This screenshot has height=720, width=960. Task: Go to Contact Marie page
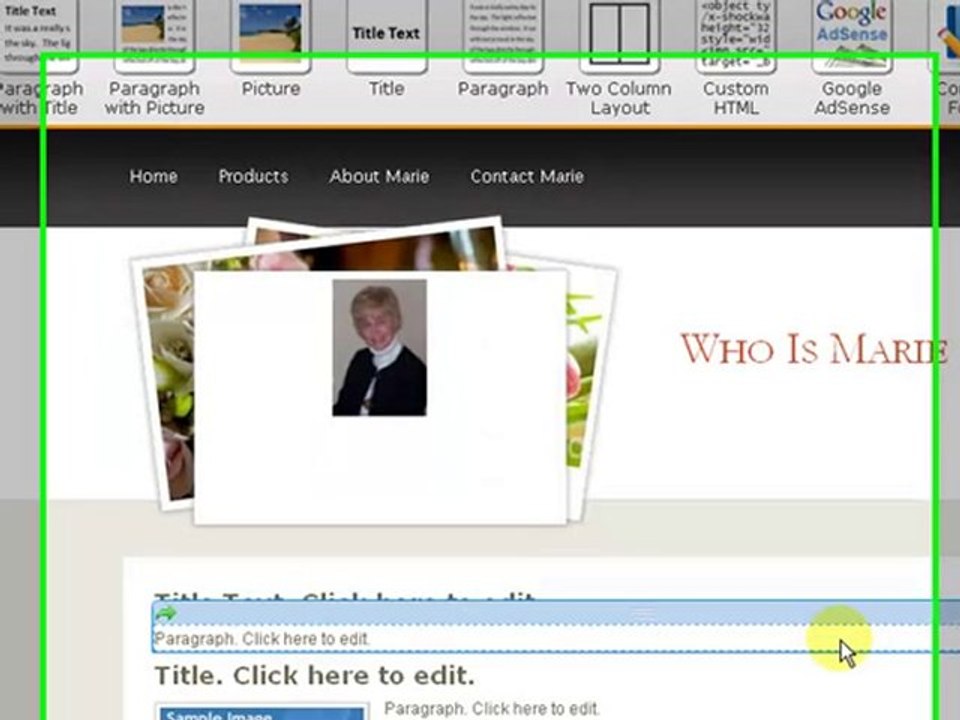point(527,176)
